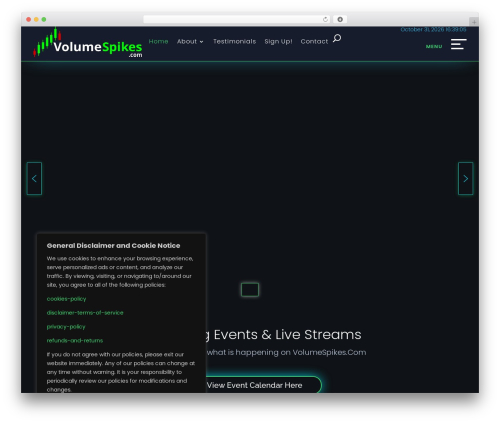Click the red close window dot

(x=29, y=19)
